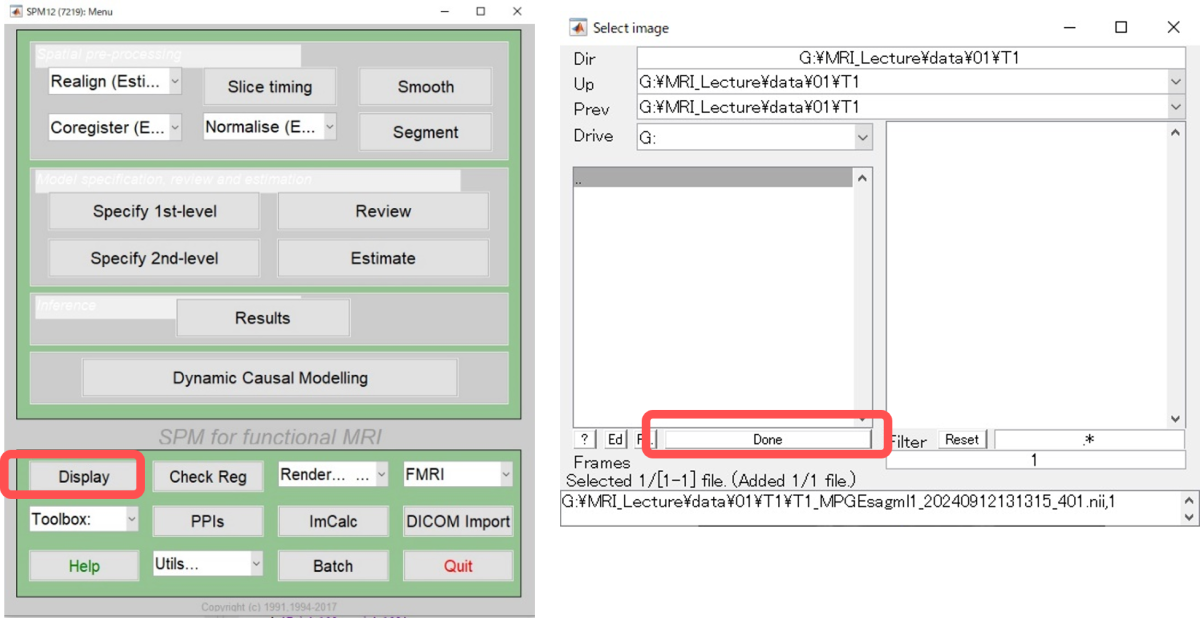Expand the Coregister dropdown
Image resolution: width=1200 pixels, height=618 pixels.
point(115,127)
